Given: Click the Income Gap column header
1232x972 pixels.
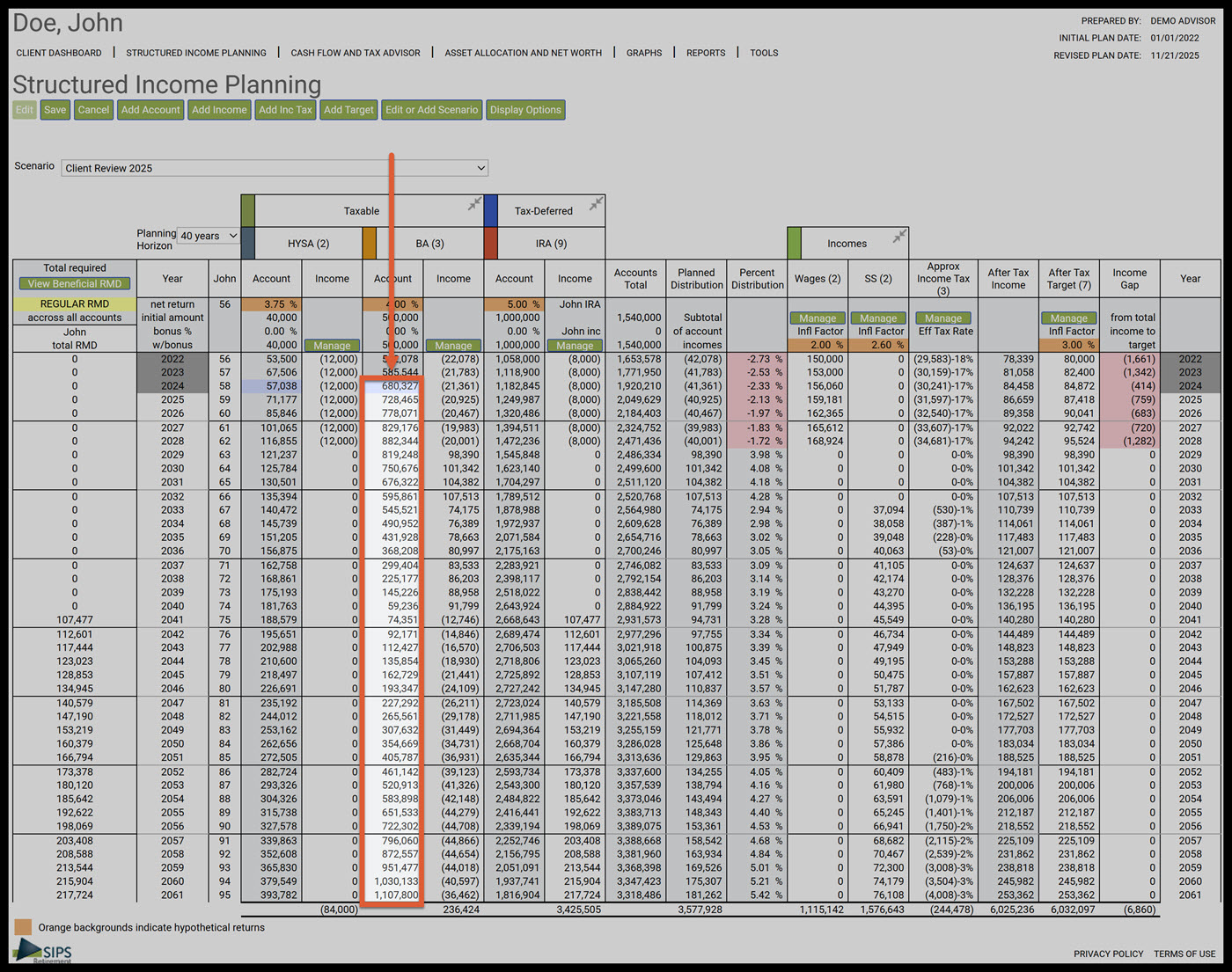Looking at the screenshot, I should pos(1130,279).
